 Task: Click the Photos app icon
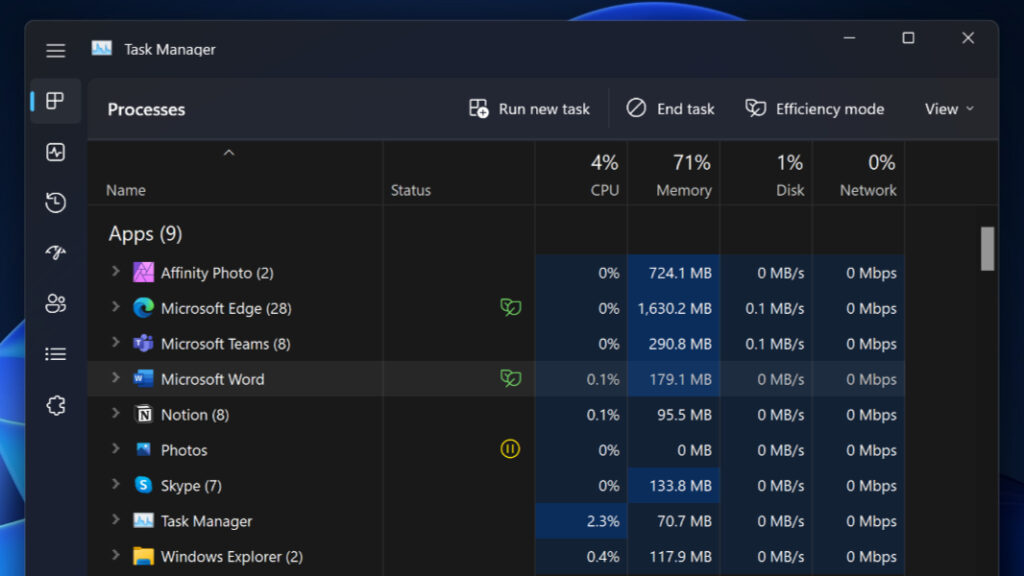(143, 449)
